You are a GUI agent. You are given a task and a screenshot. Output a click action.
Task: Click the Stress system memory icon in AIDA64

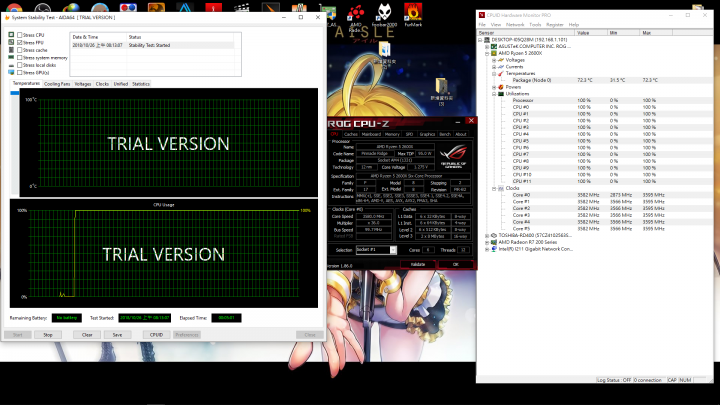click(11, 57)
